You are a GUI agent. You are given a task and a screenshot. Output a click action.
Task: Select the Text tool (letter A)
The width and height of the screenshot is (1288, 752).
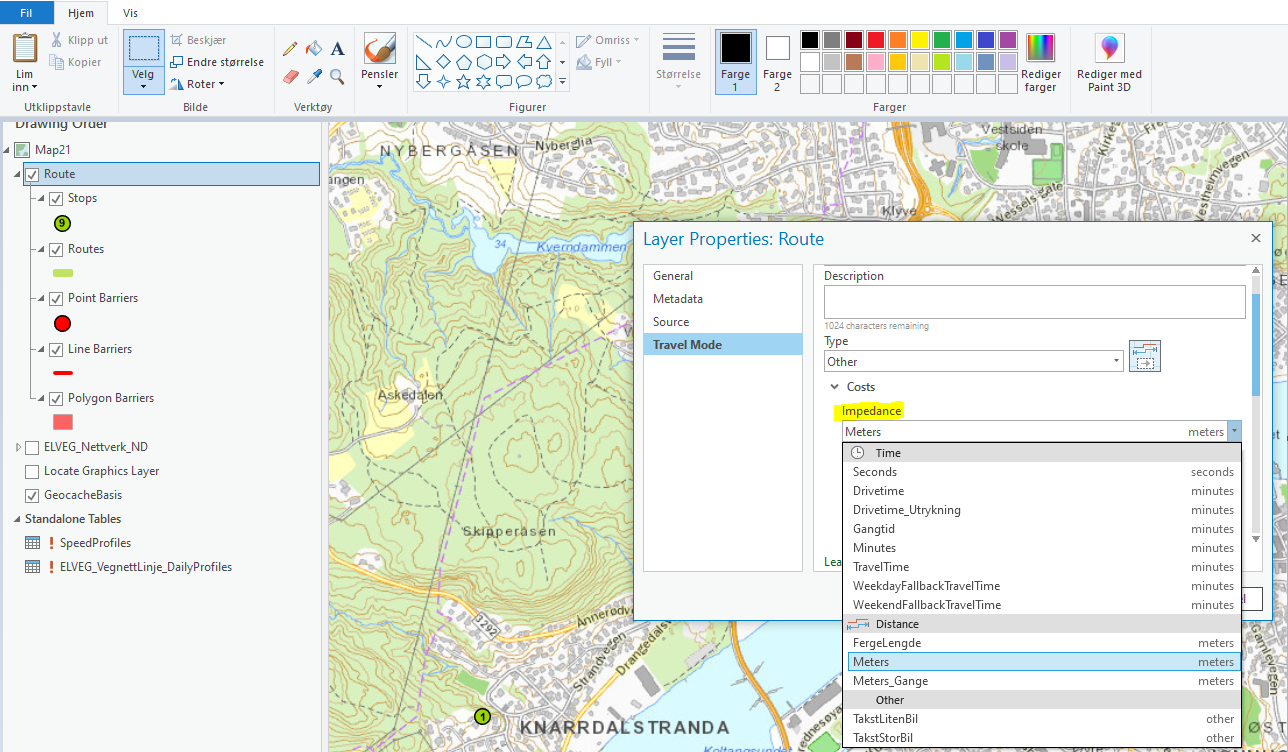click(x=337, y=48)
